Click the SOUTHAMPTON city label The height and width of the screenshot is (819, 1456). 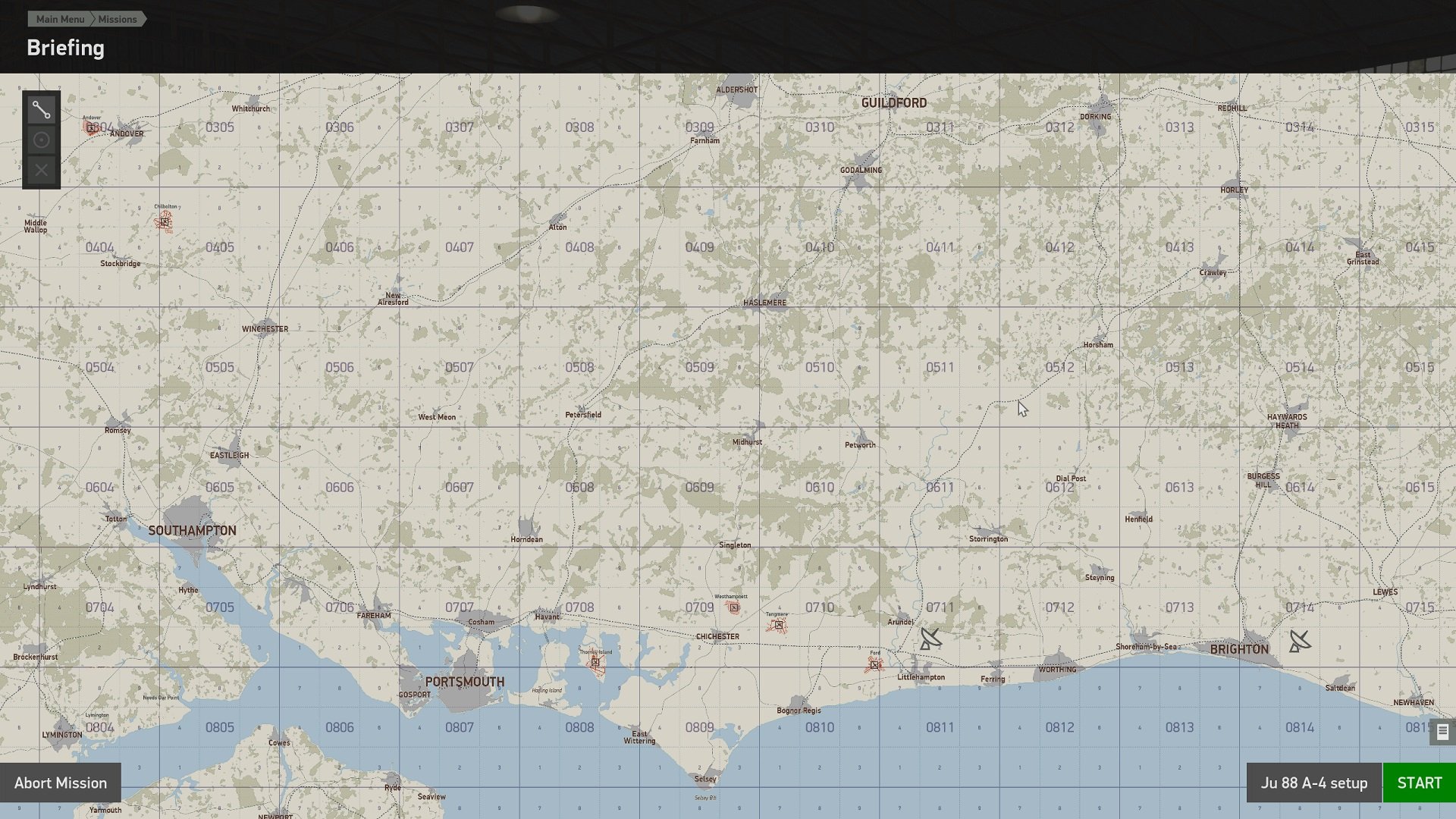pos(192,531)
